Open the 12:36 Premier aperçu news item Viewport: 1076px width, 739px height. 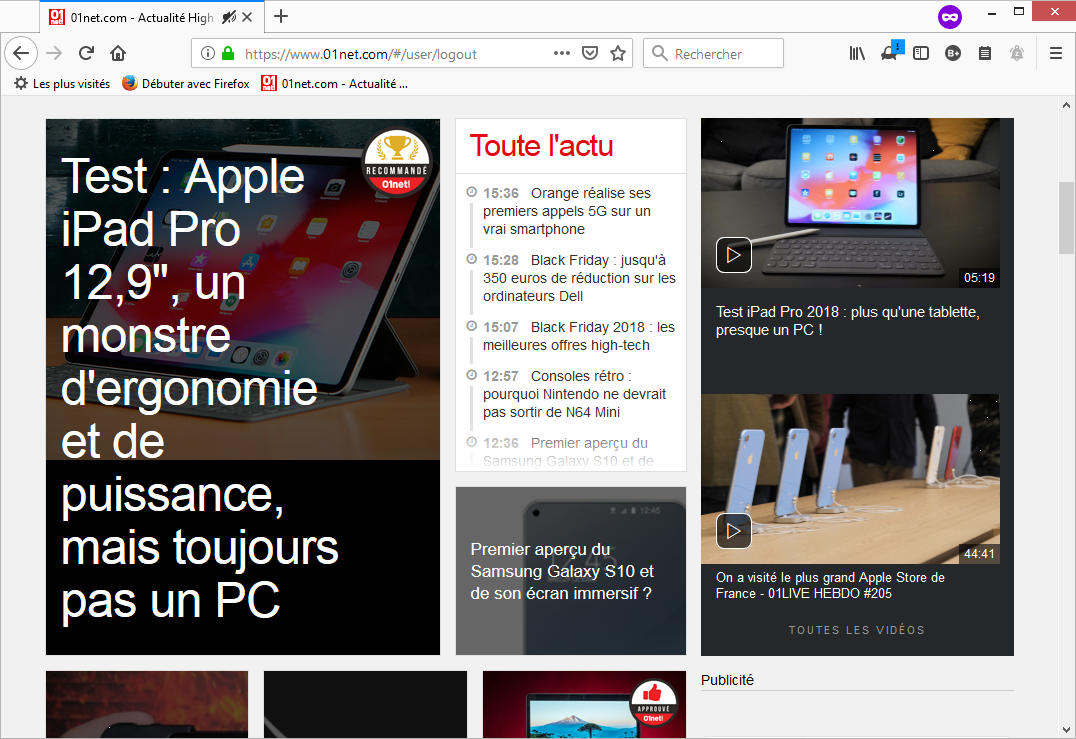point(568,451)
